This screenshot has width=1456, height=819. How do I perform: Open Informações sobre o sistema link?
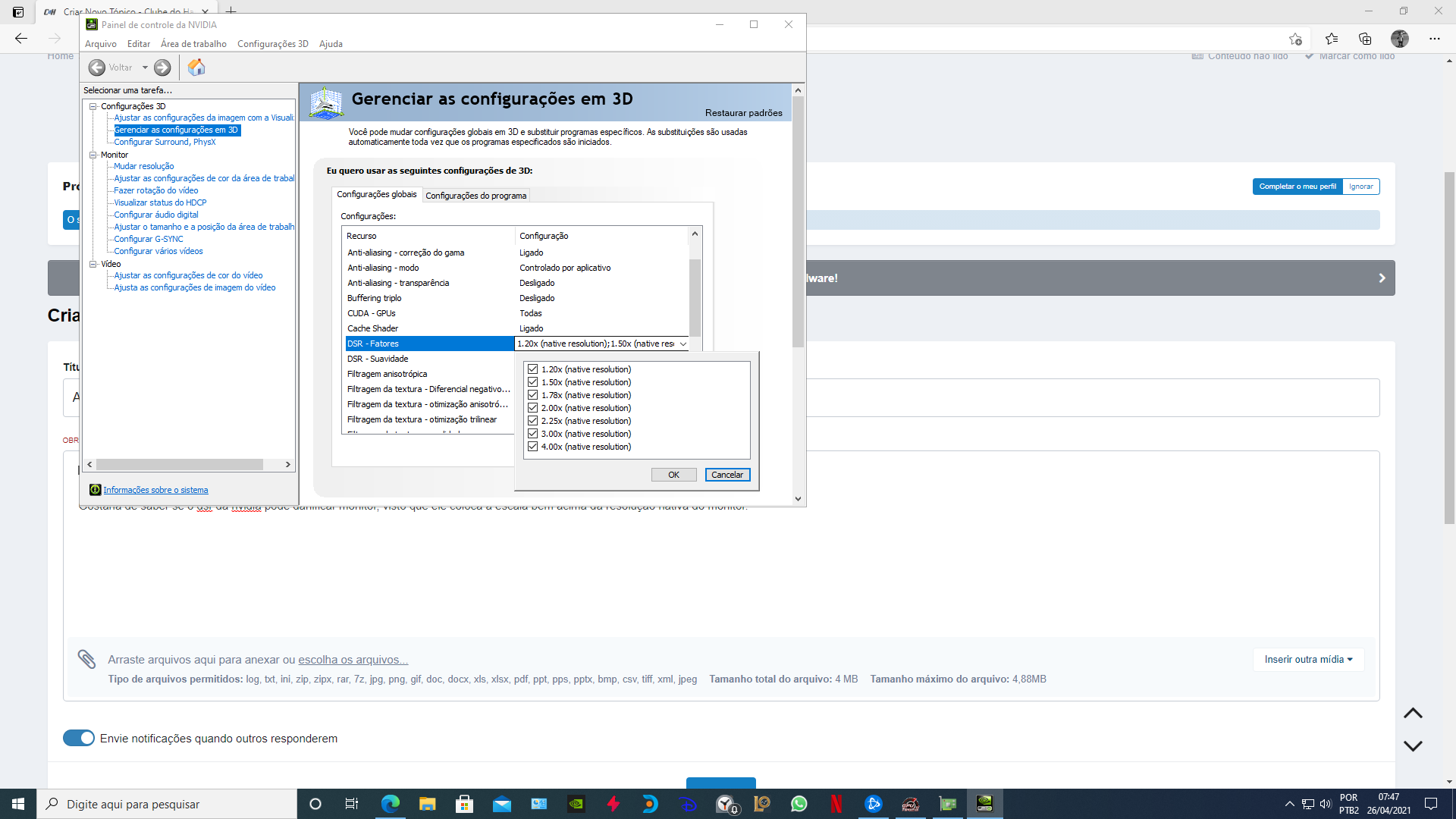point(155,490)
